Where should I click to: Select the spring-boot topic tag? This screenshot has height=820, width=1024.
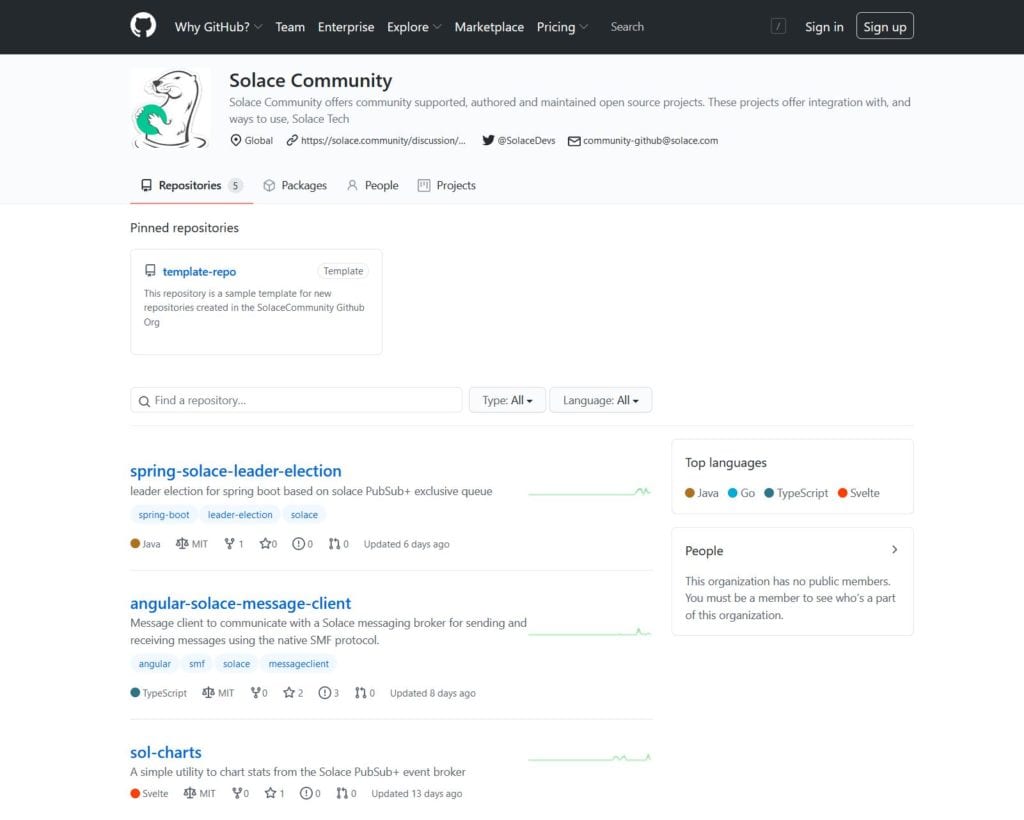point(163,514)
